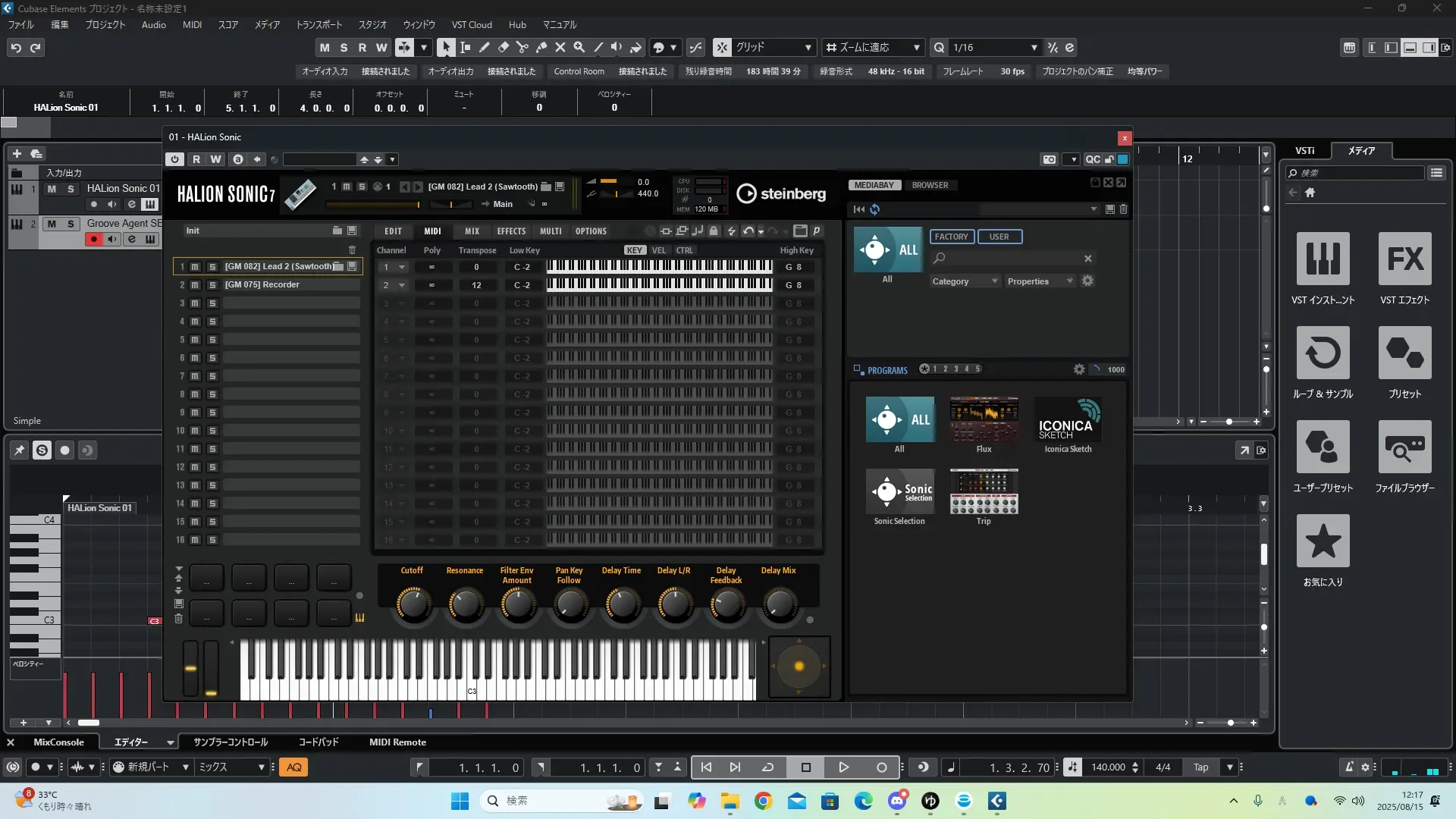The width and height of the screenshot is (1456, 819).
Task: Open Favorites star tile
Action: point(1323,541)
